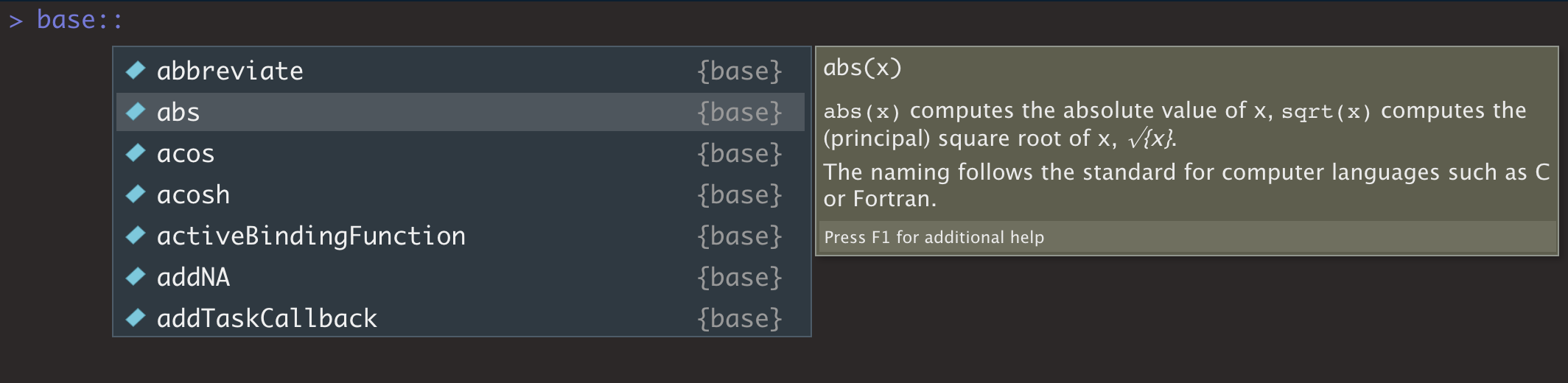The width and height of the screenshot is (1568, 383).
Task: Click the diamond icon next to acosh
Action: tap(136, 194)
